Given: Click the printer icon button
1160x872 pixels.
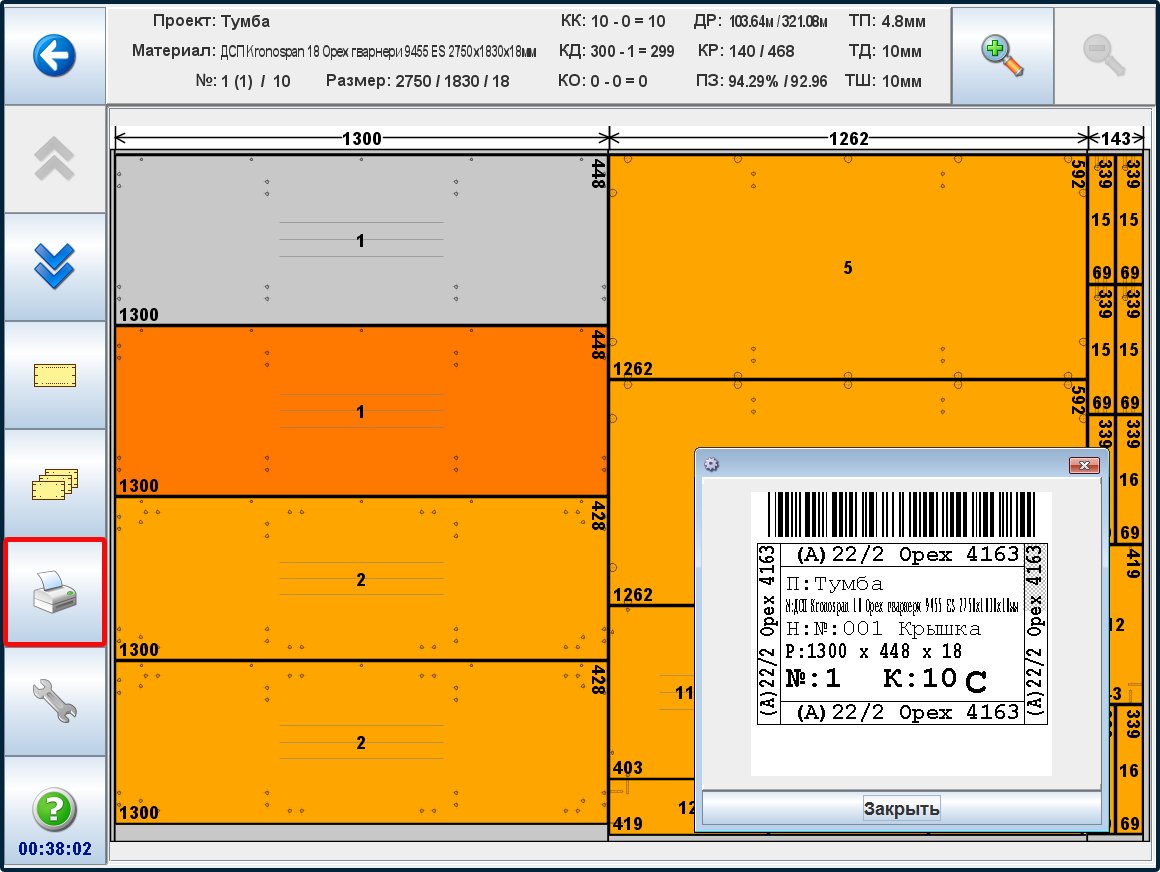Looking at the screenshot, I should 55,592.
